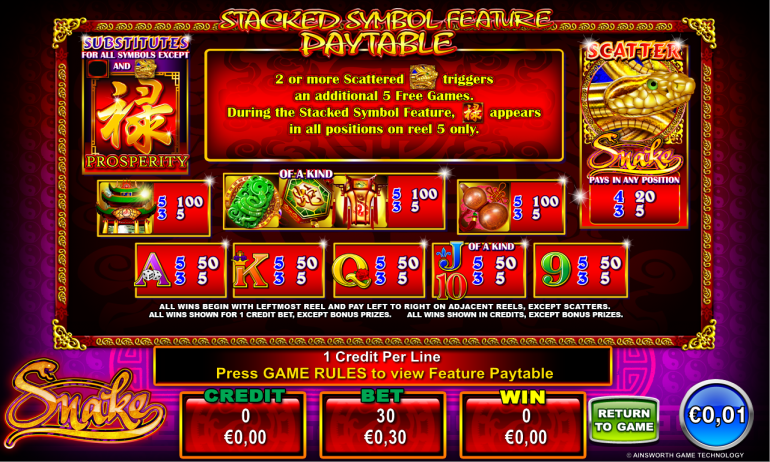Click the Q card symbol with rose

pos(352,272)
